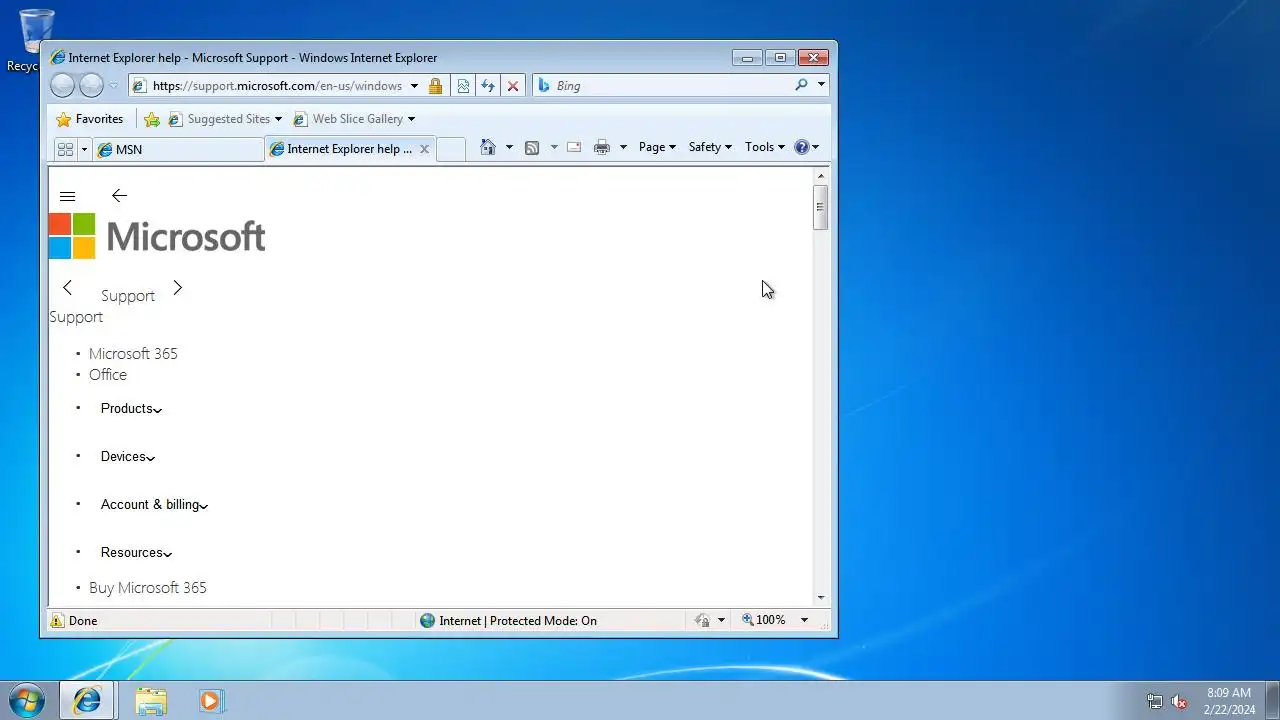Open the Buy Microsoft 365 link
Image resolution: width=1280 pixels, height=720 pixels.
point(148,588)
